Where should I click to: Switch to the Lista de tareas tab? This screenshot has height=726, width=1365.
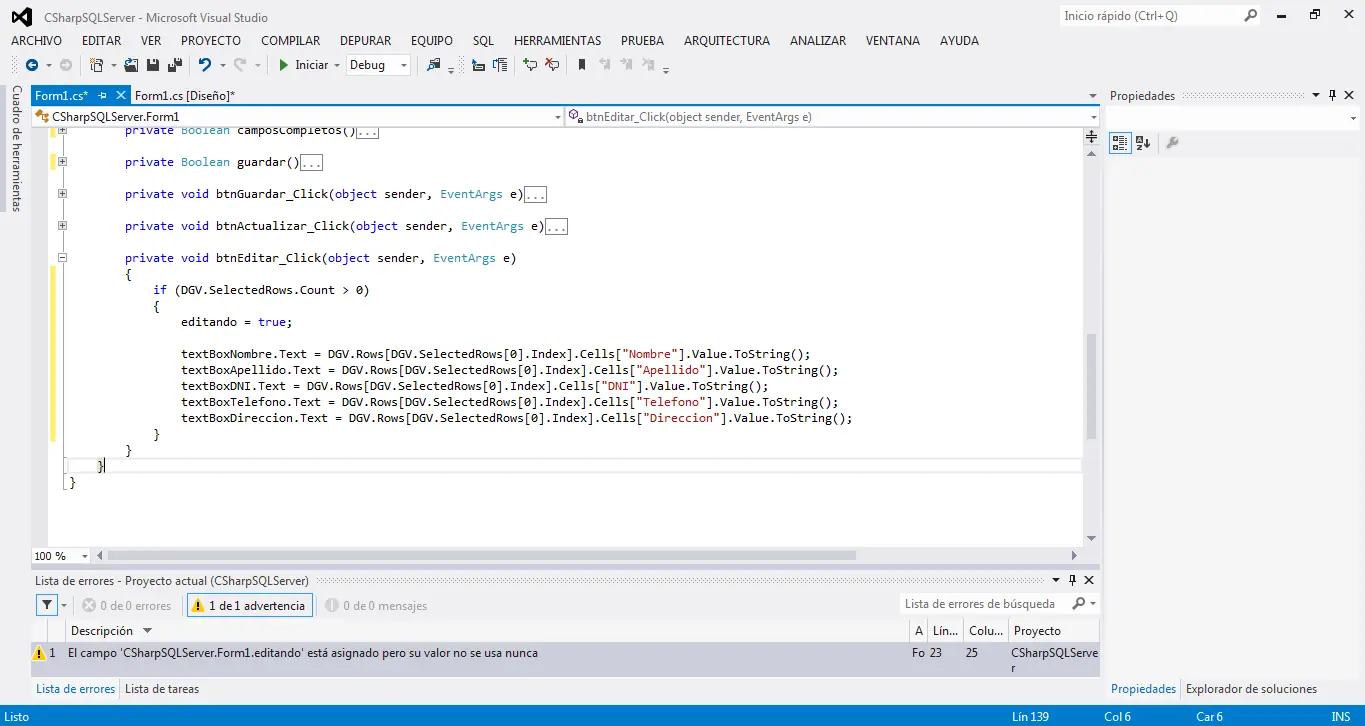click(162, 689)
